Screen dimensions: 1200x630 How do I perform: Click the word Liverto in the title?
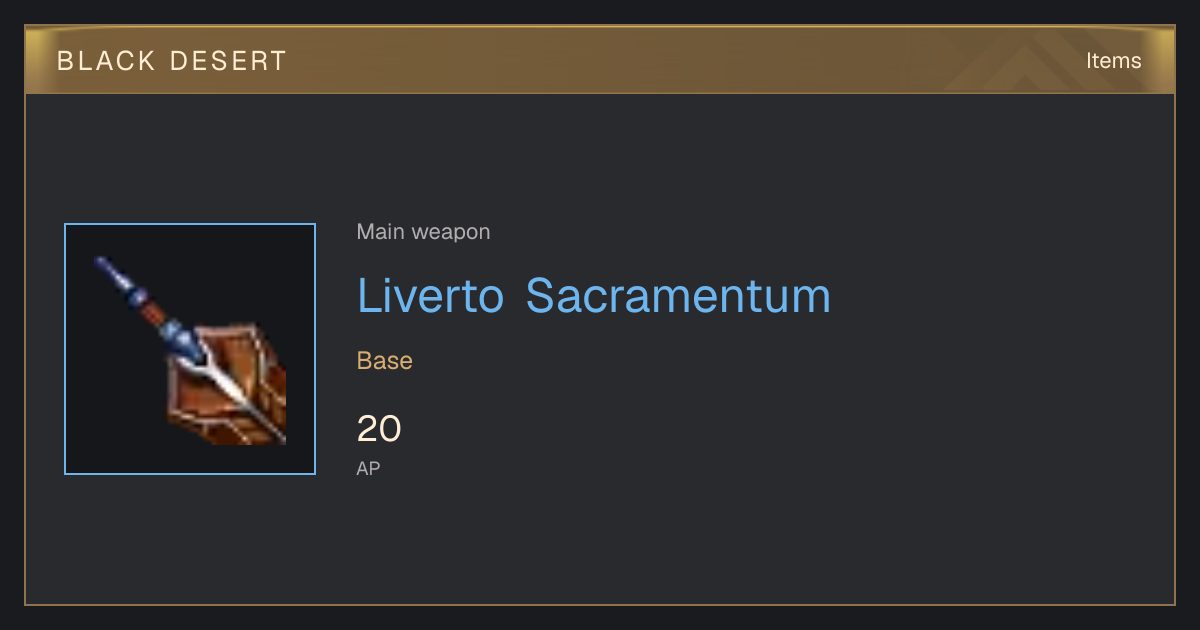pyautogui.click(x=431, y=296)
